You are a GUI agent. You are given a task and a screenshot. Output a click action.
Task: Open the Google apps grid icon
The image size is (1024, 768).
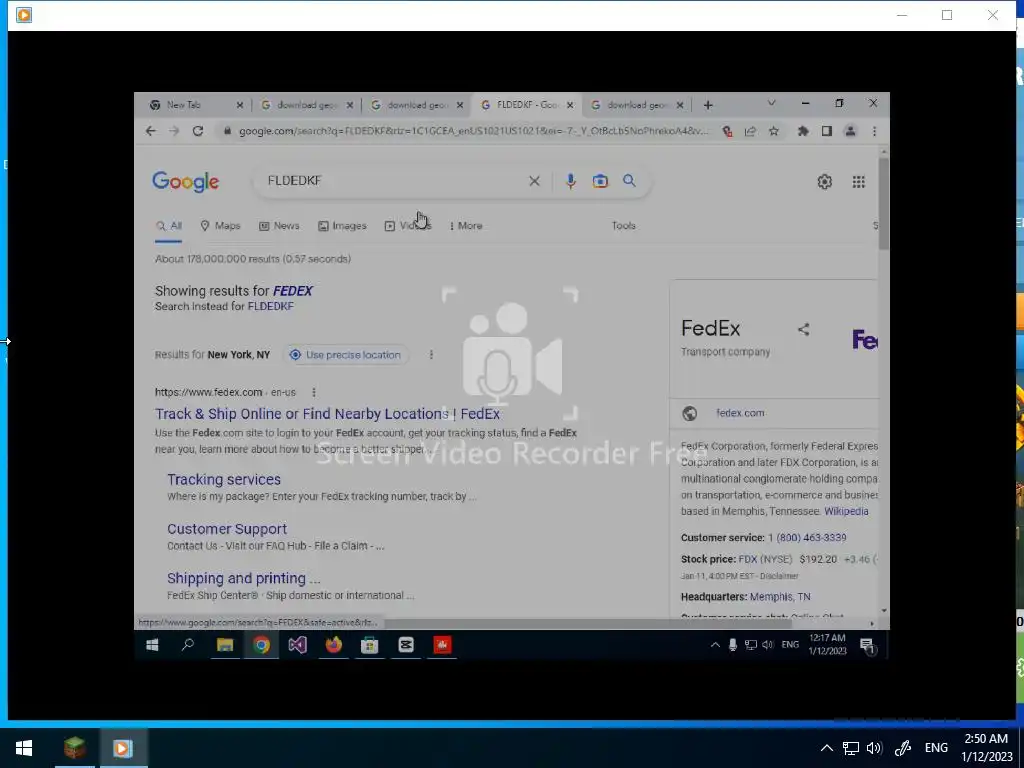point(859,182)
